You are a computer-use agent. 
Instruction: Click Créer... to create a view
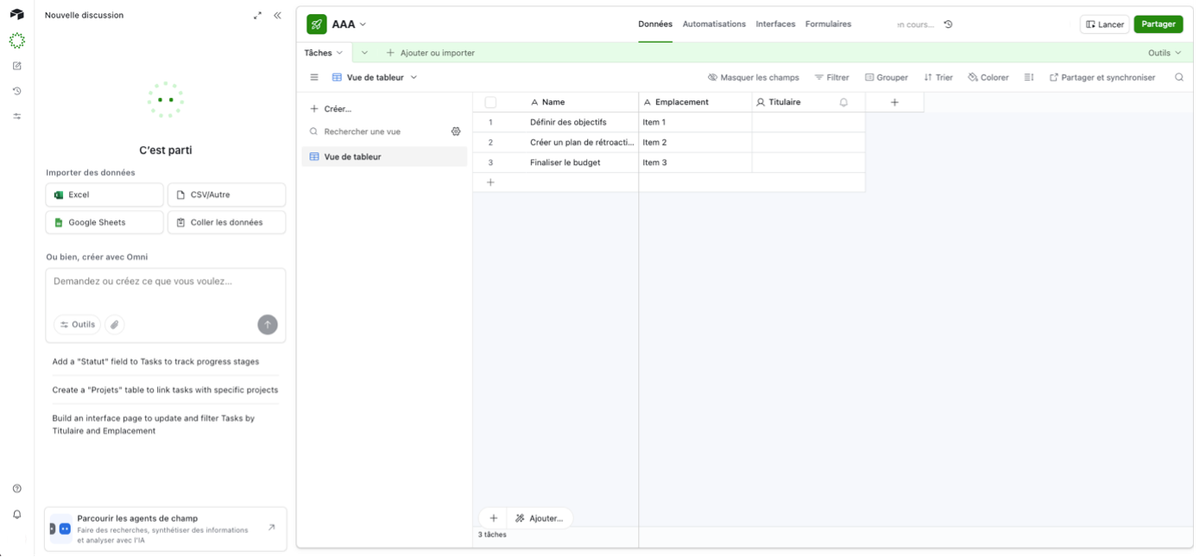[x=331, y=109]
